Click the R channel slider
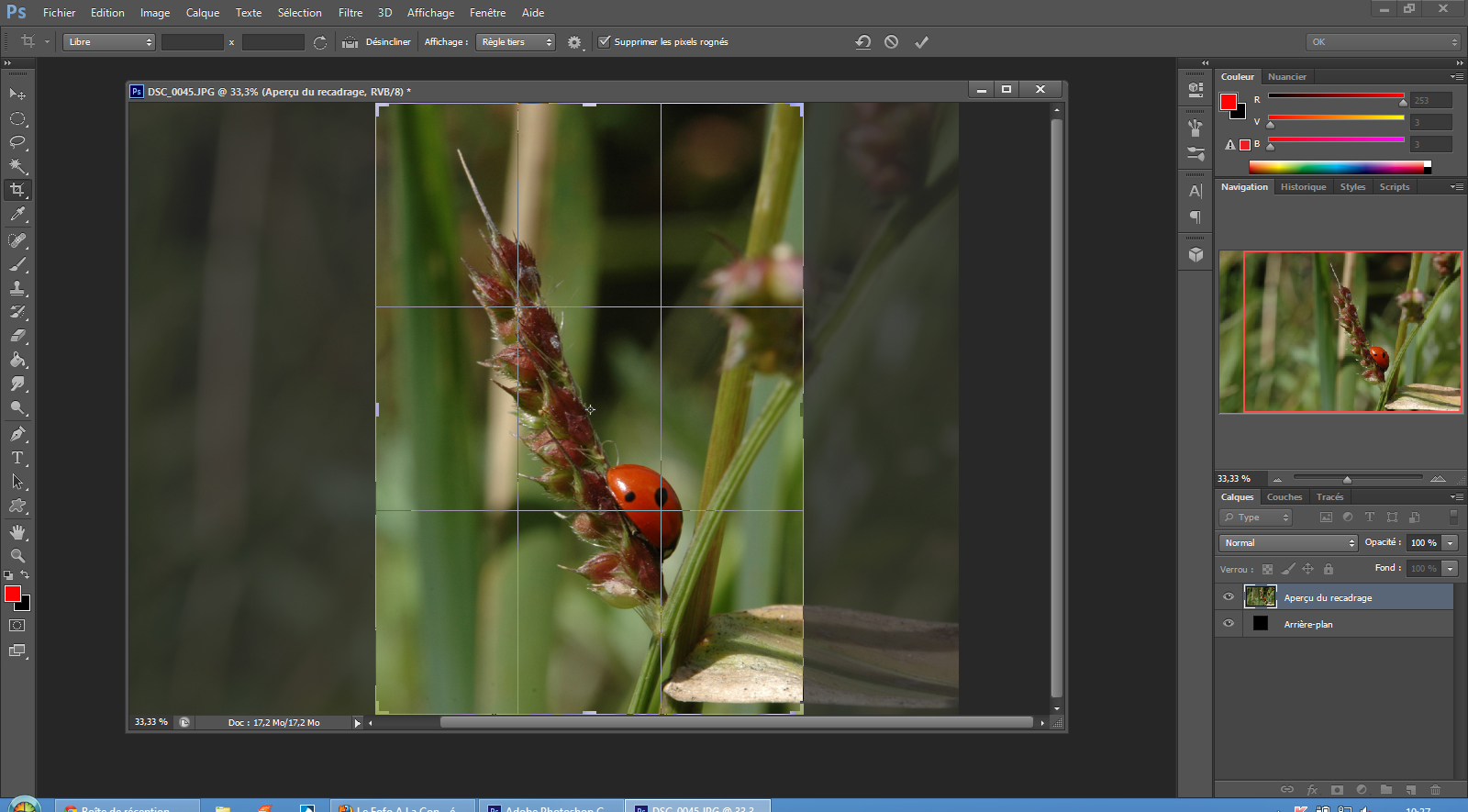Image resolution: width=1468 pixels, height=812 pixels. click(1336, 96)
